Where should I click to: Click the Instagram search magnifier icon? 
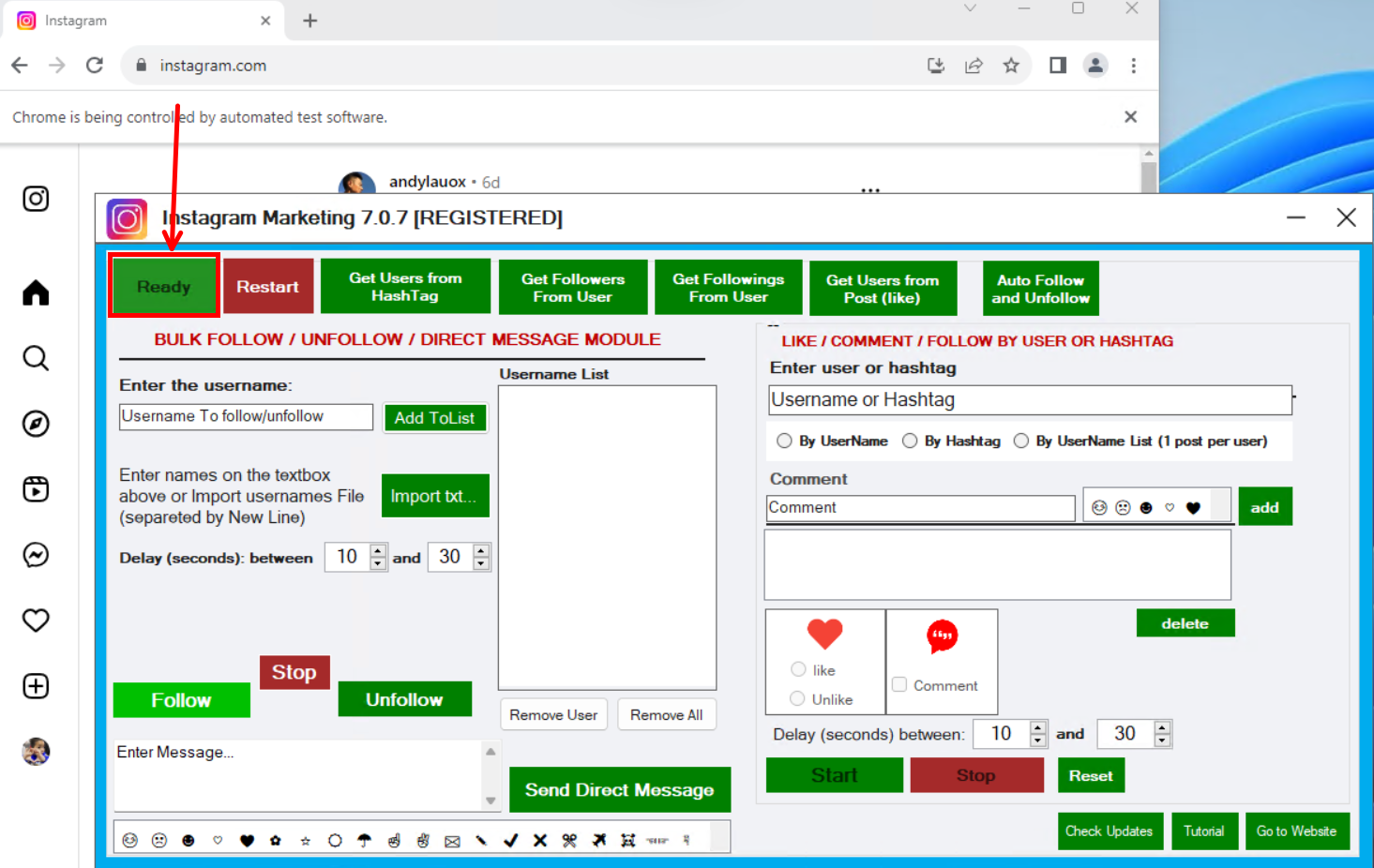(36, 358)
